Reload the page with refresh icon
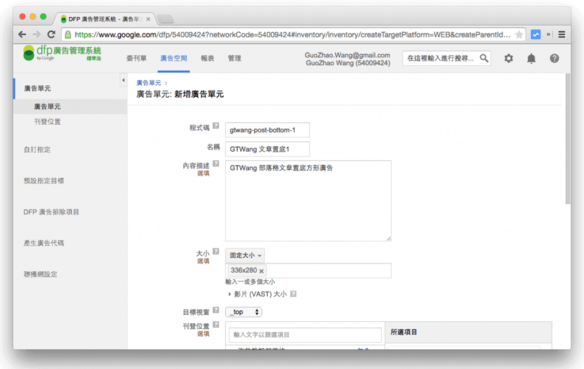 51,35
